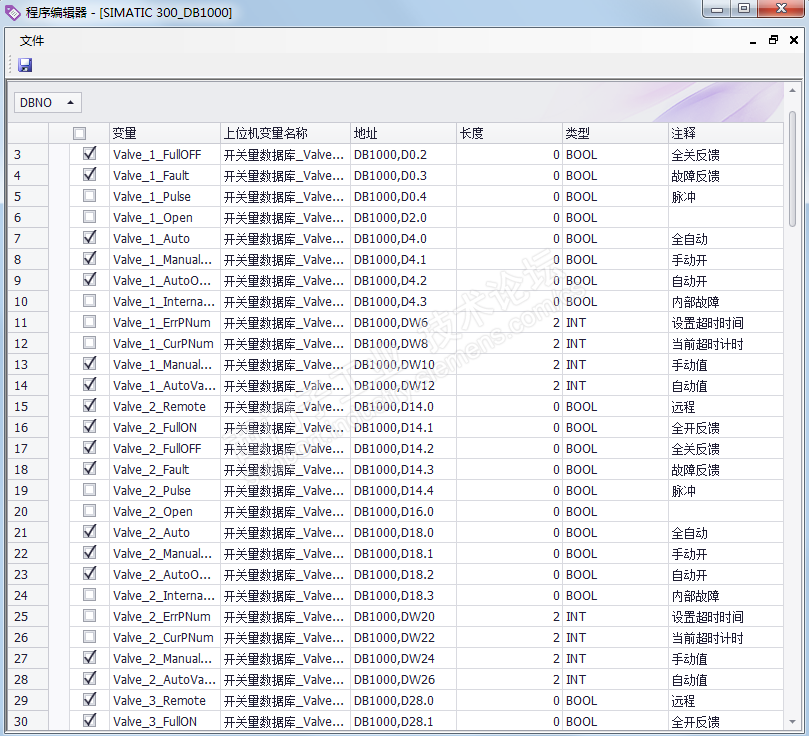This screenshot has height=736, width=809.
Task: Click the comment 远程 in row 29
Action: click(725, 700)
